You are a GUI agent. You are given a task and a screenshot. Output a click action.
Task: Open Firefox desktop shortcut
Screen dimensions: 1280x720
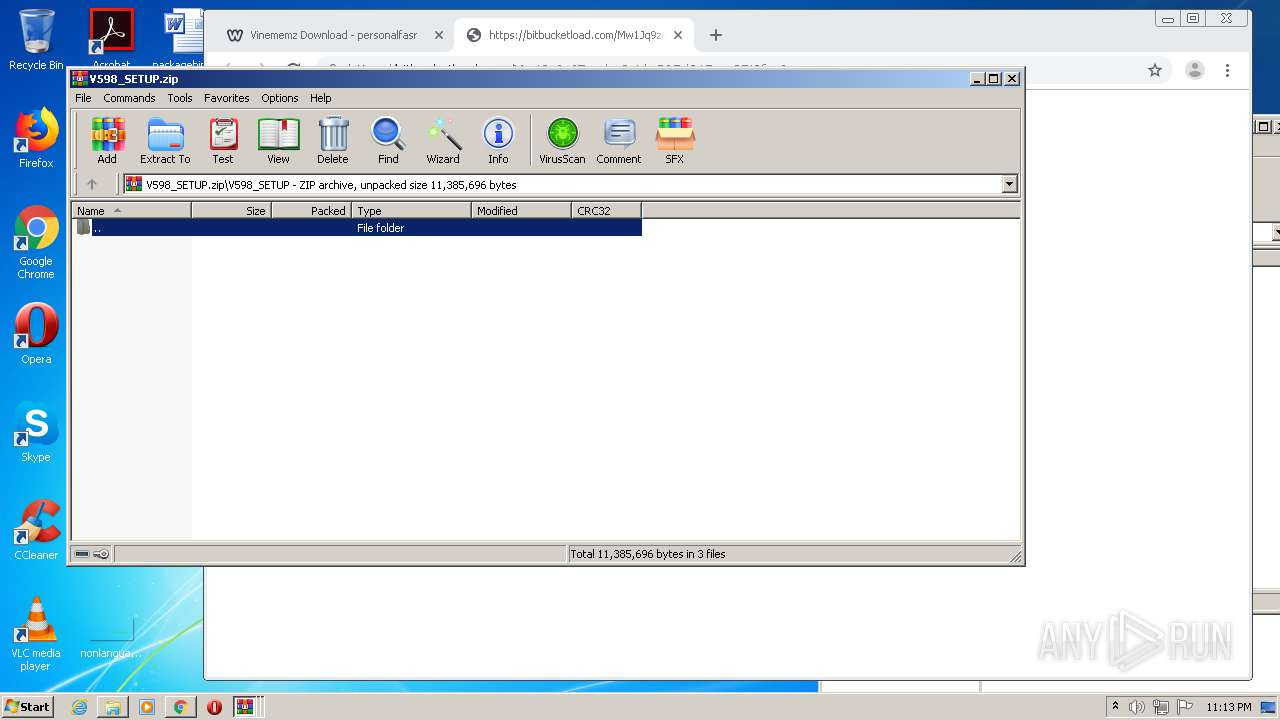(36, 138)
